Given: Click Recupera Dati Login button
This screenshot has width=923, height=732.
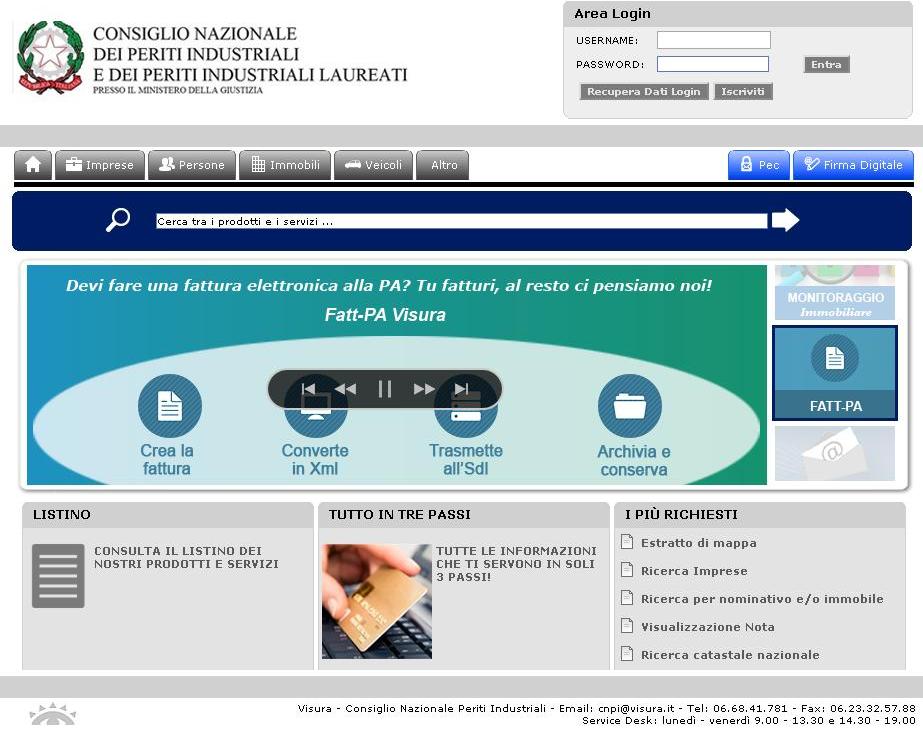Looking at the screenshot, I should pyautogui.click(x=644, y=92).
